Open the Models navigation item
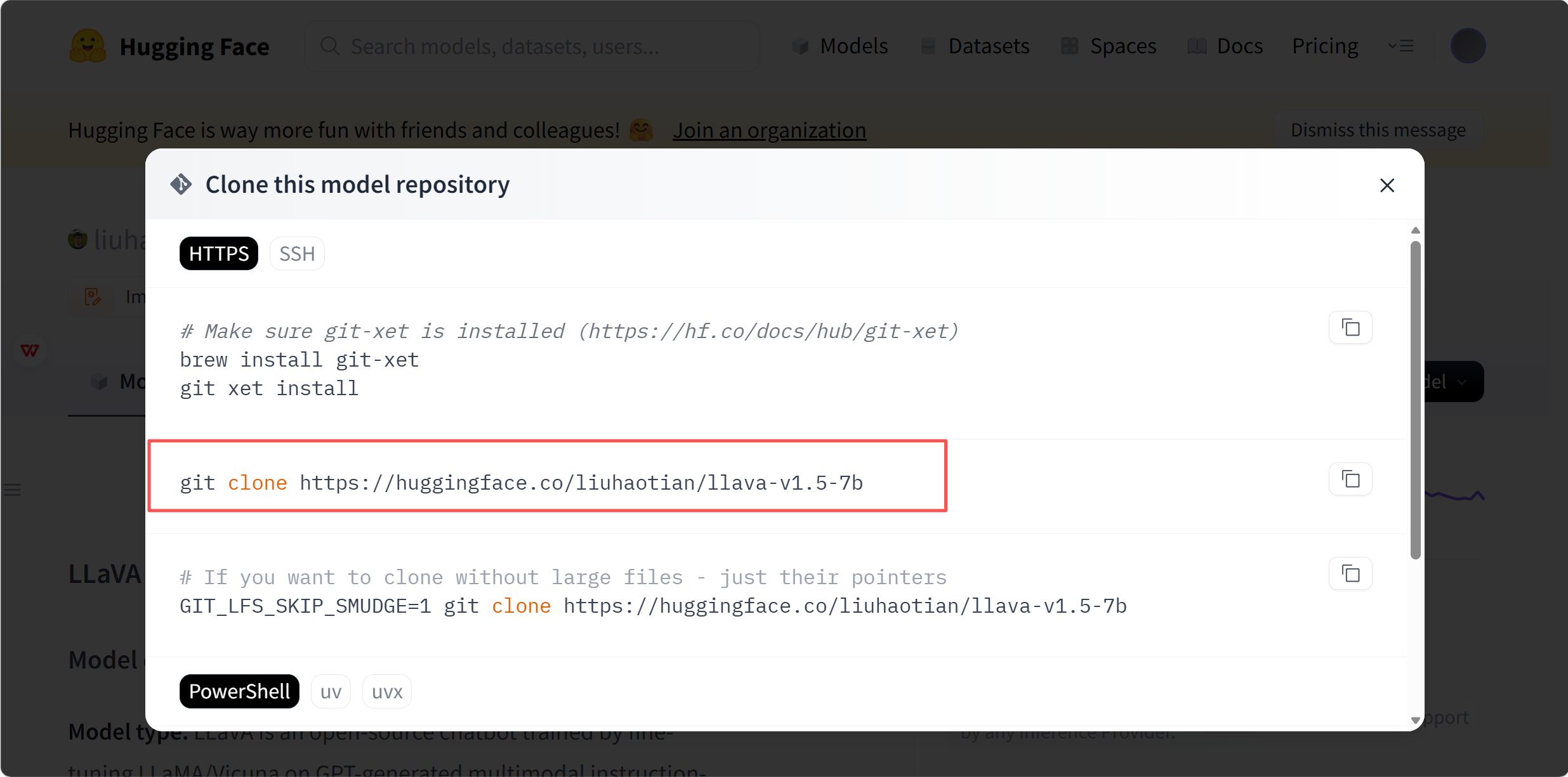Image resolution: width=1568 pixels, height=777 pixels. click(840, 46)
